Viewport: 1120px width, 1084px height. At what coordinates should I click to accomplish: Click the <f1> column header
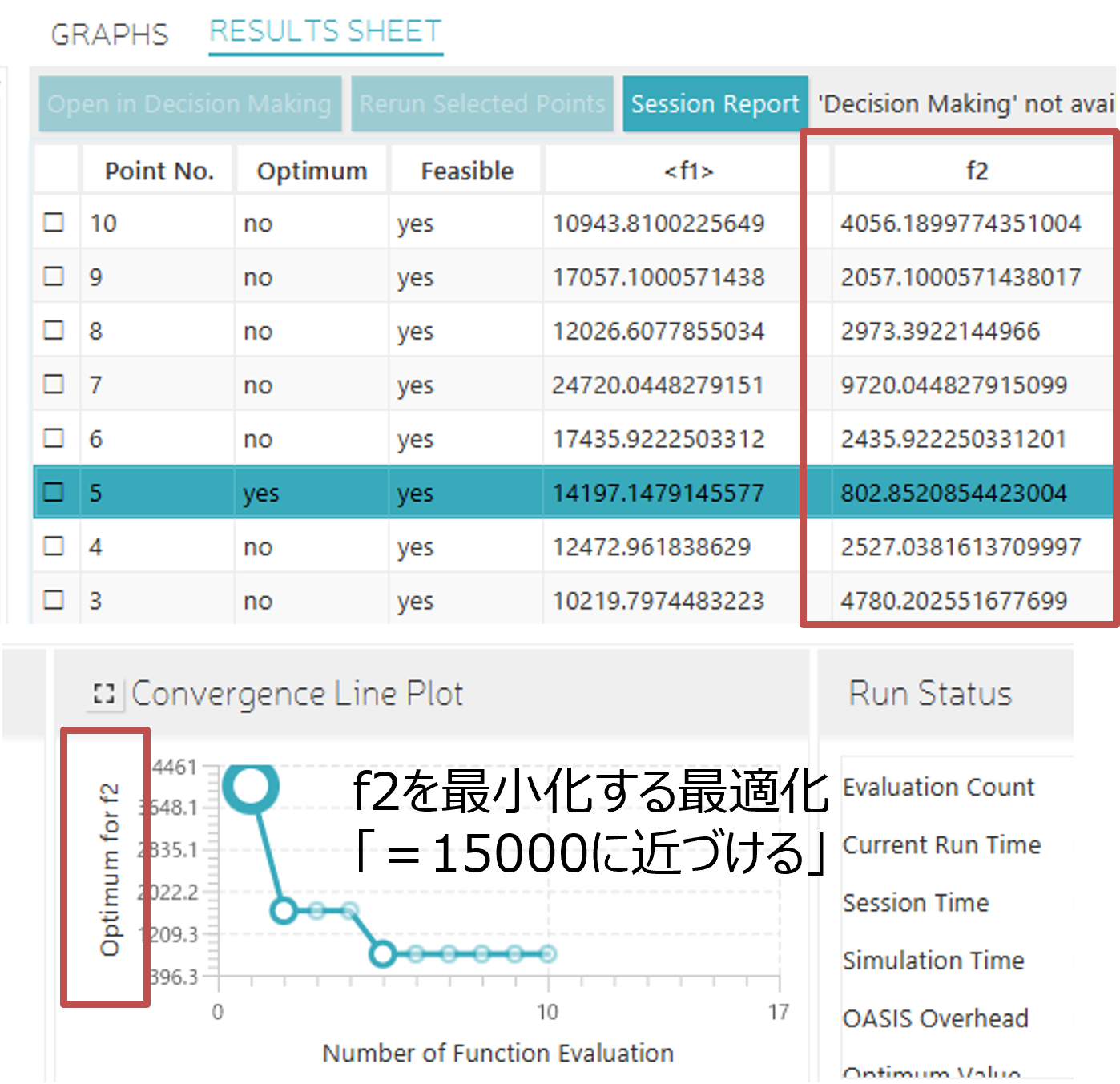click(x=688, y=171)
